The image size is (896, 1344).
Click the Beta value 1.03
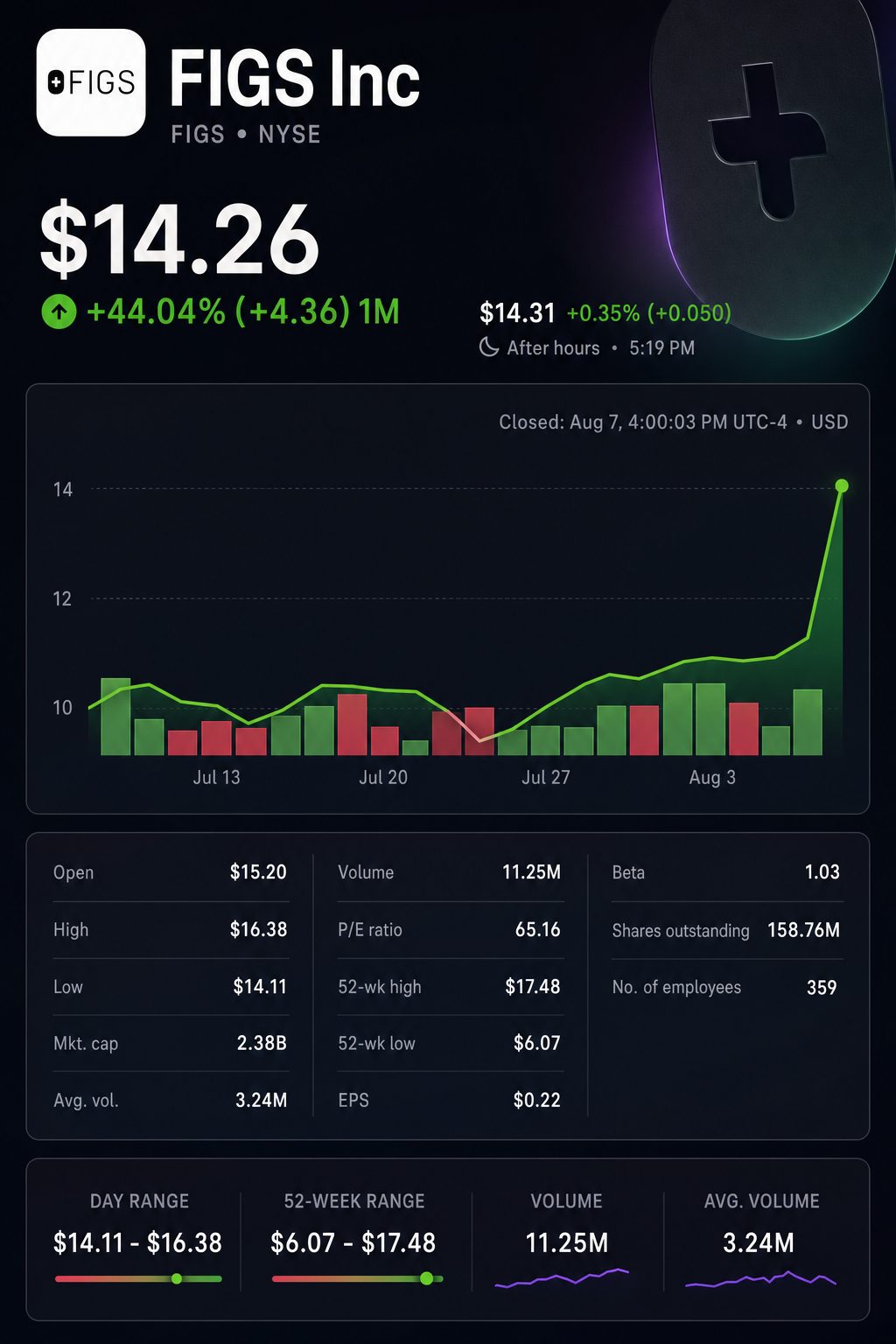click(x=822, y=872)
